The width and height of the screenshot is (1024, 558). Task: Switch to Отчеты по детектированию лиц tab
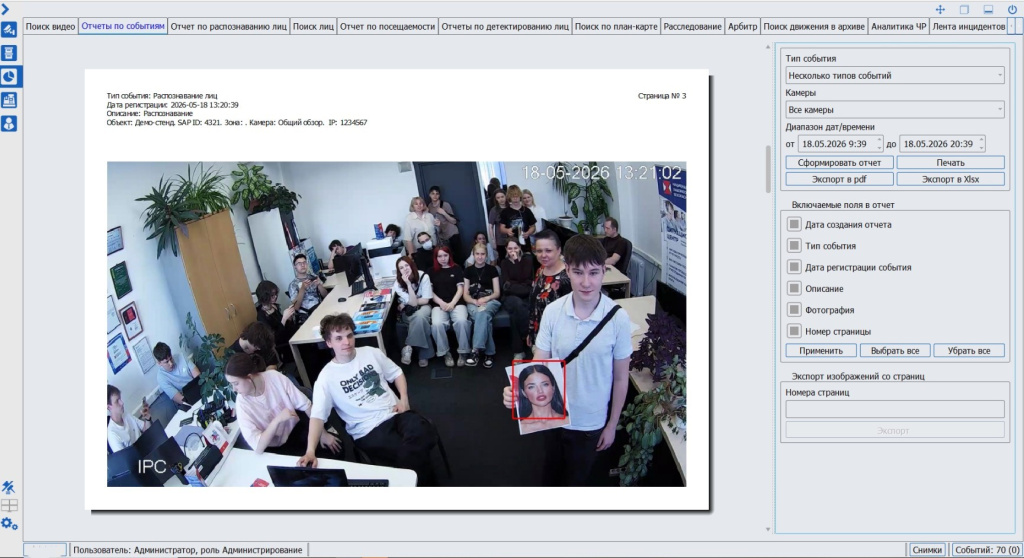tap(505, 26)
